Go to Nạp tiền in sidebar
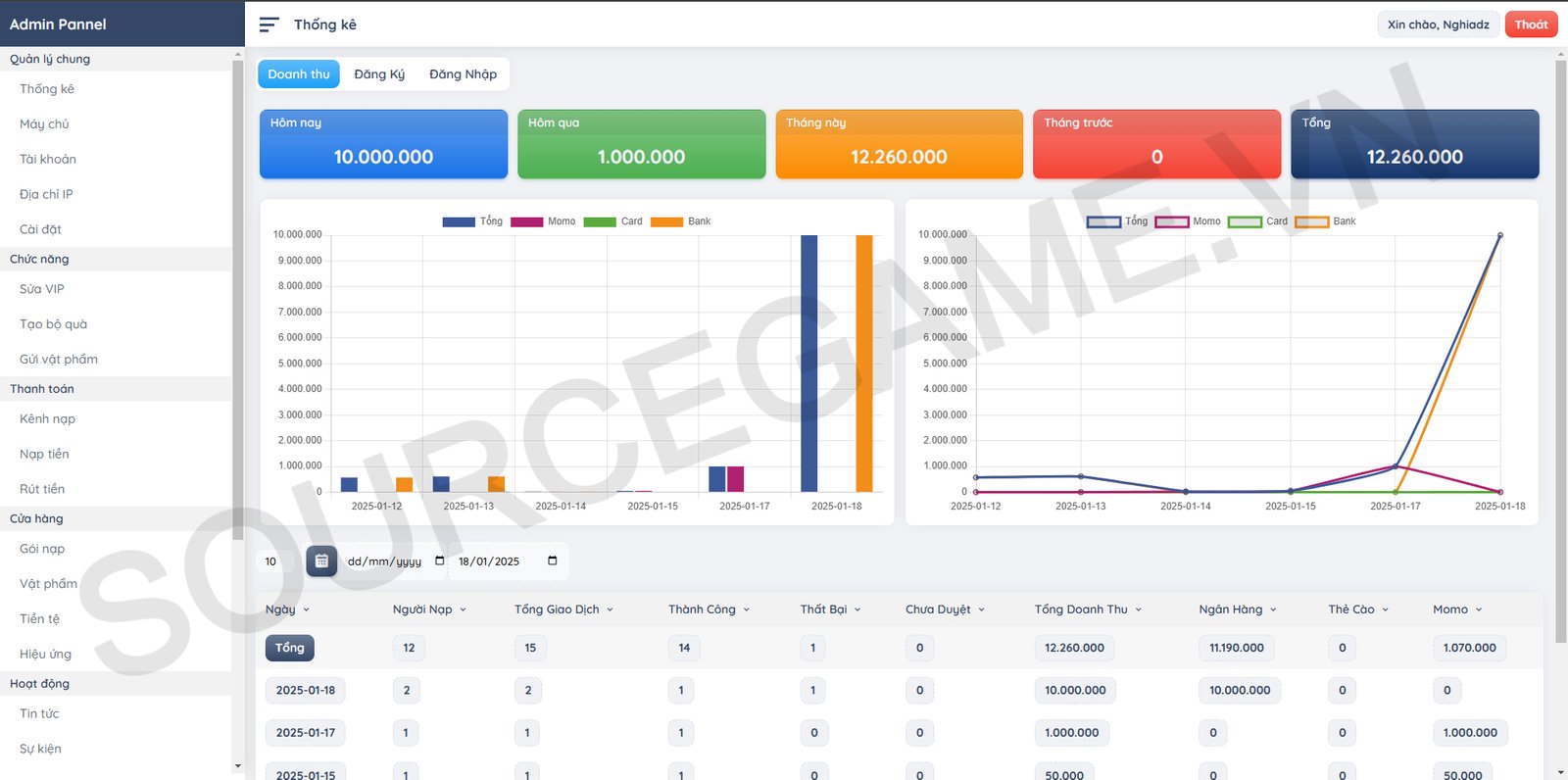The image size is (1568, 780). point(44,454)
